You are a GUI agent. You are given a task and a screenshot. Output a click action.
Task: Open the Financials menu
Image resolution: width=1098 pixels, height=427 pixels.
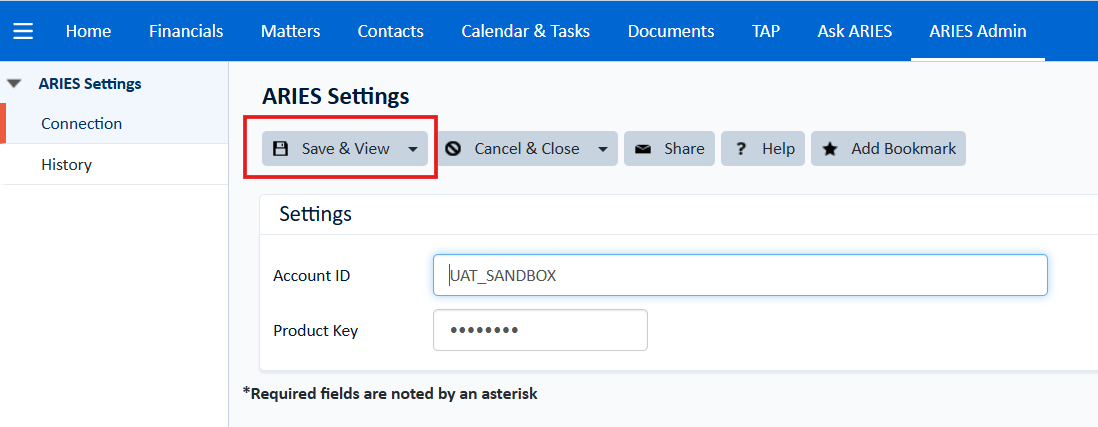click(186, 32)
